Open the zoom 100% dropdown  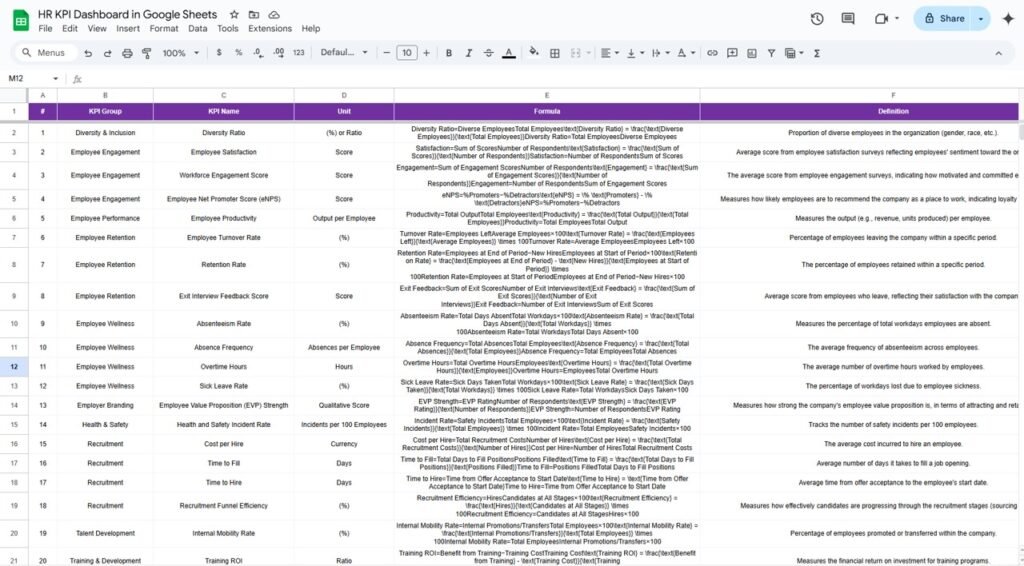click(180, 53)
